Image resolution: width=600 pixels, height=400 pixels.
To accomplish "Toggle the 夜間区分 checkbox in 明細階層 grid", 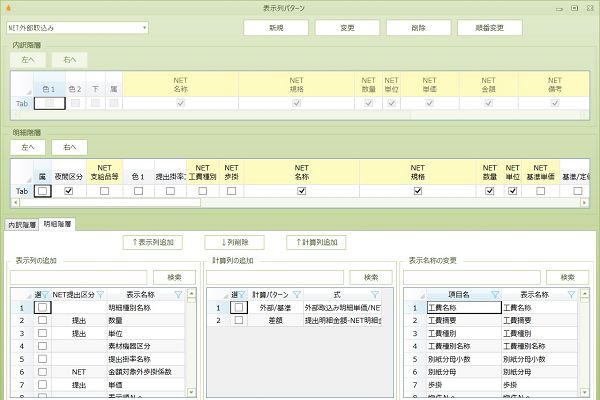I will click(68, 191).
